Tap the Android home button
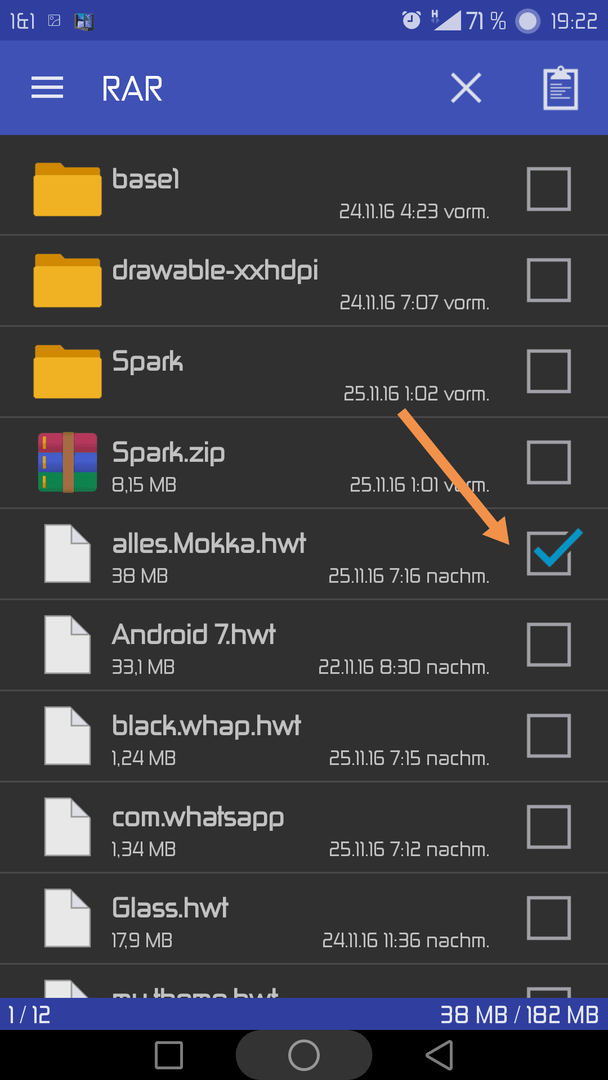Screen dimensions: 608x1080 (304, 1055)
